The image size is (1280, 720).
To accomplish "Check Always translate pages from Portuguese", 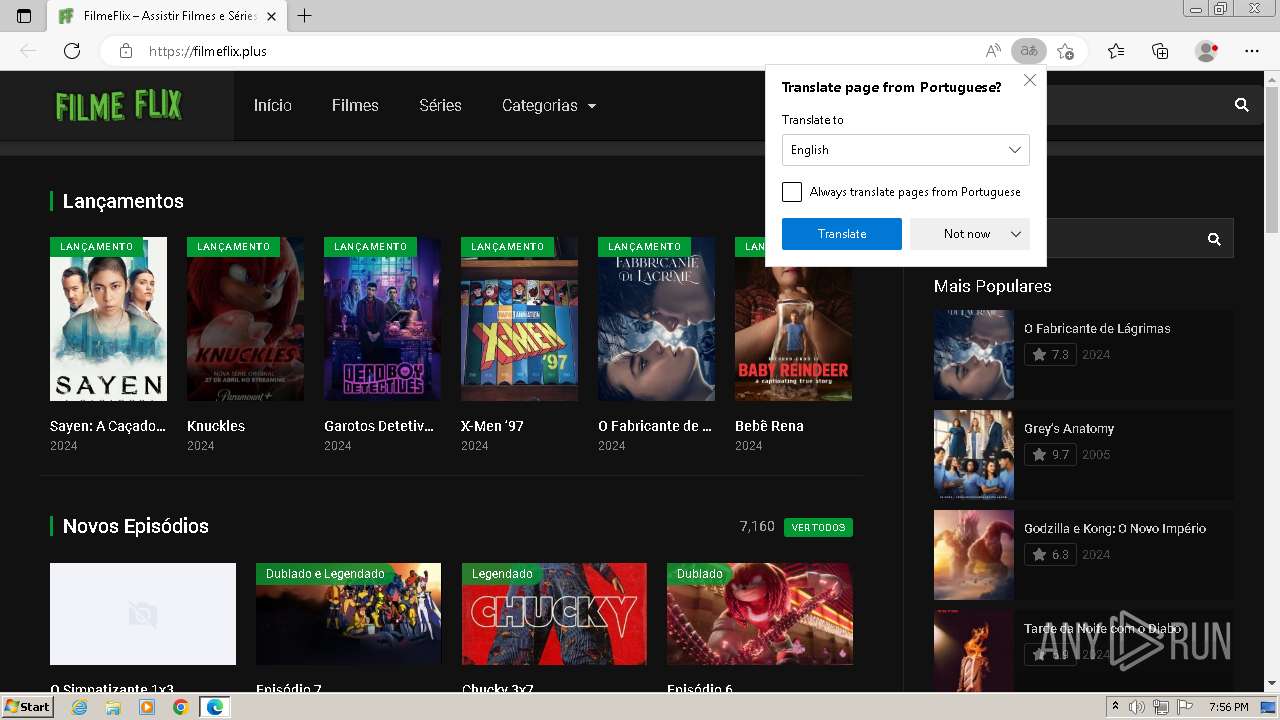I will 792,192.
